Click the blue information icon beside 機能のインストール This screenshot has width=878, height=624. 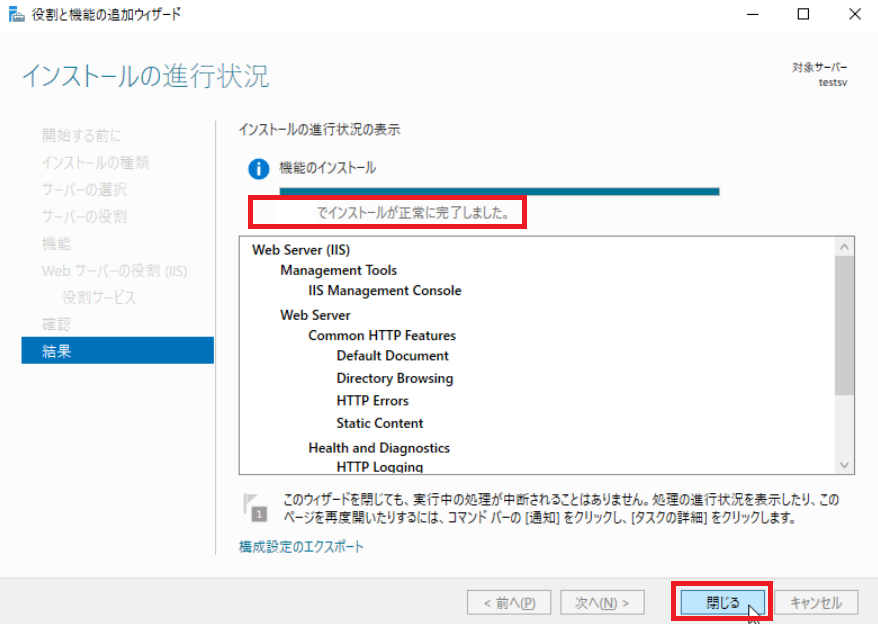click(258, 169)
